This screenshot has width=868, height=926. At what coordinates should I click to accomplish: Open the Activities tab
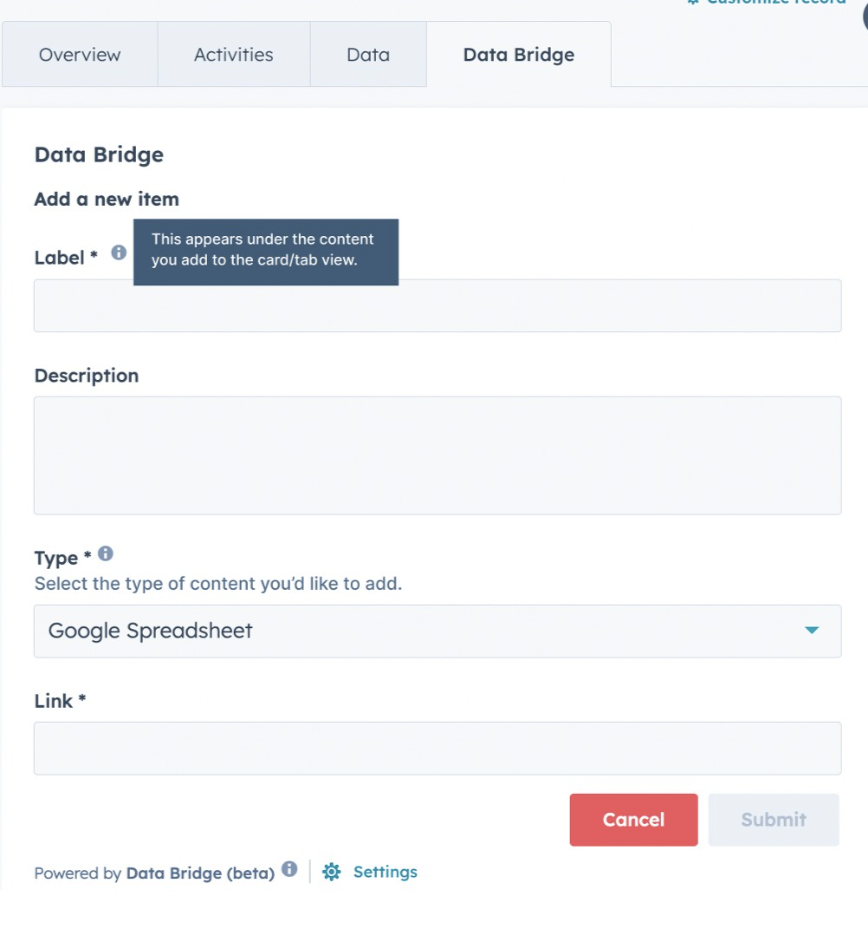click(x=233, y=55)
